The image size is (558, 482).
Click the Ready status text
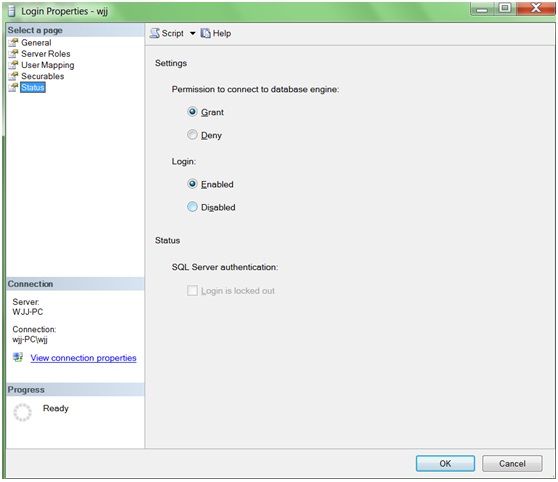[x=56, y=408]
